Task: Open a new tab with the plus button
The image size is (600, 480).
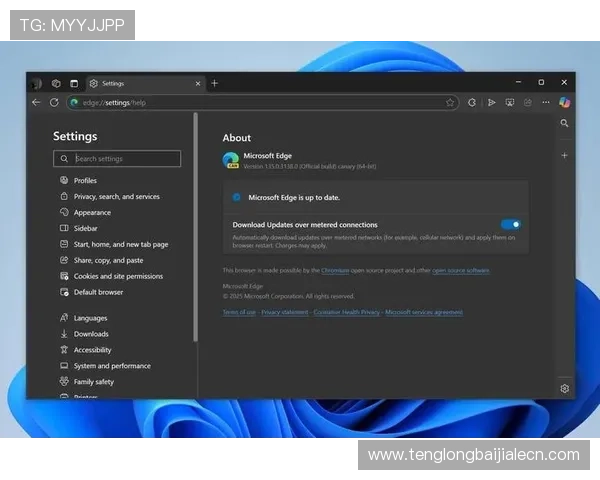Action: coord(214,83)
